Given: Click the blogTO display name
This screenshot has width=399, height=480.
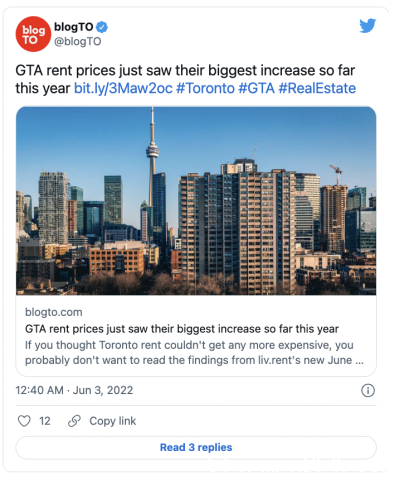Looking at the screenshot, I should click(x=74, y=27).
